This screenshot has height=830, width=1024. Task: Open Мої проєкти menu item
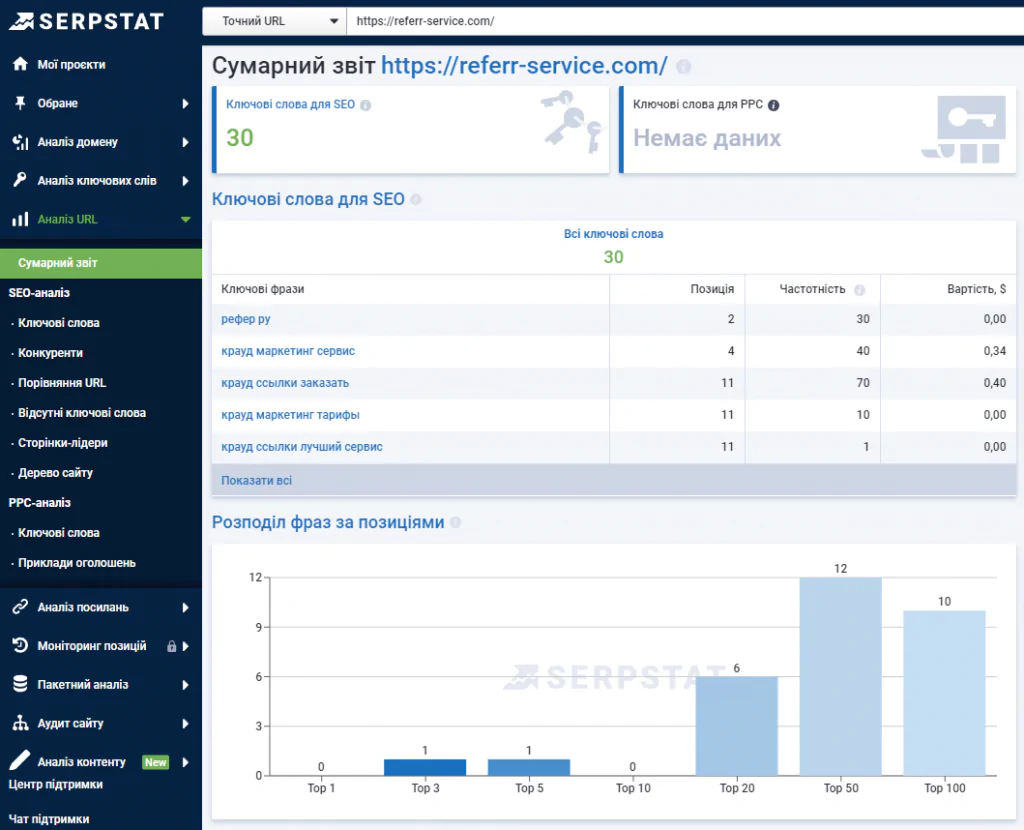[71, 64]
